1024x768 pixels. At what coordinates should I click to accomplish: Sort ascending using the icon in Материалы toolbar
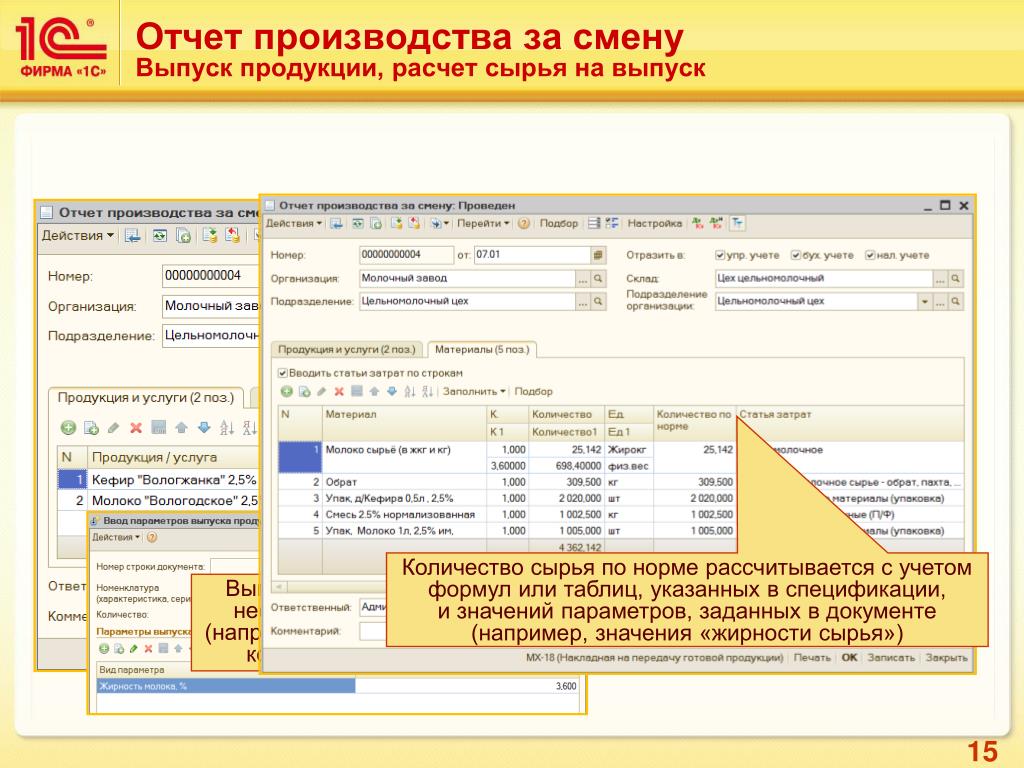(409, 391)
